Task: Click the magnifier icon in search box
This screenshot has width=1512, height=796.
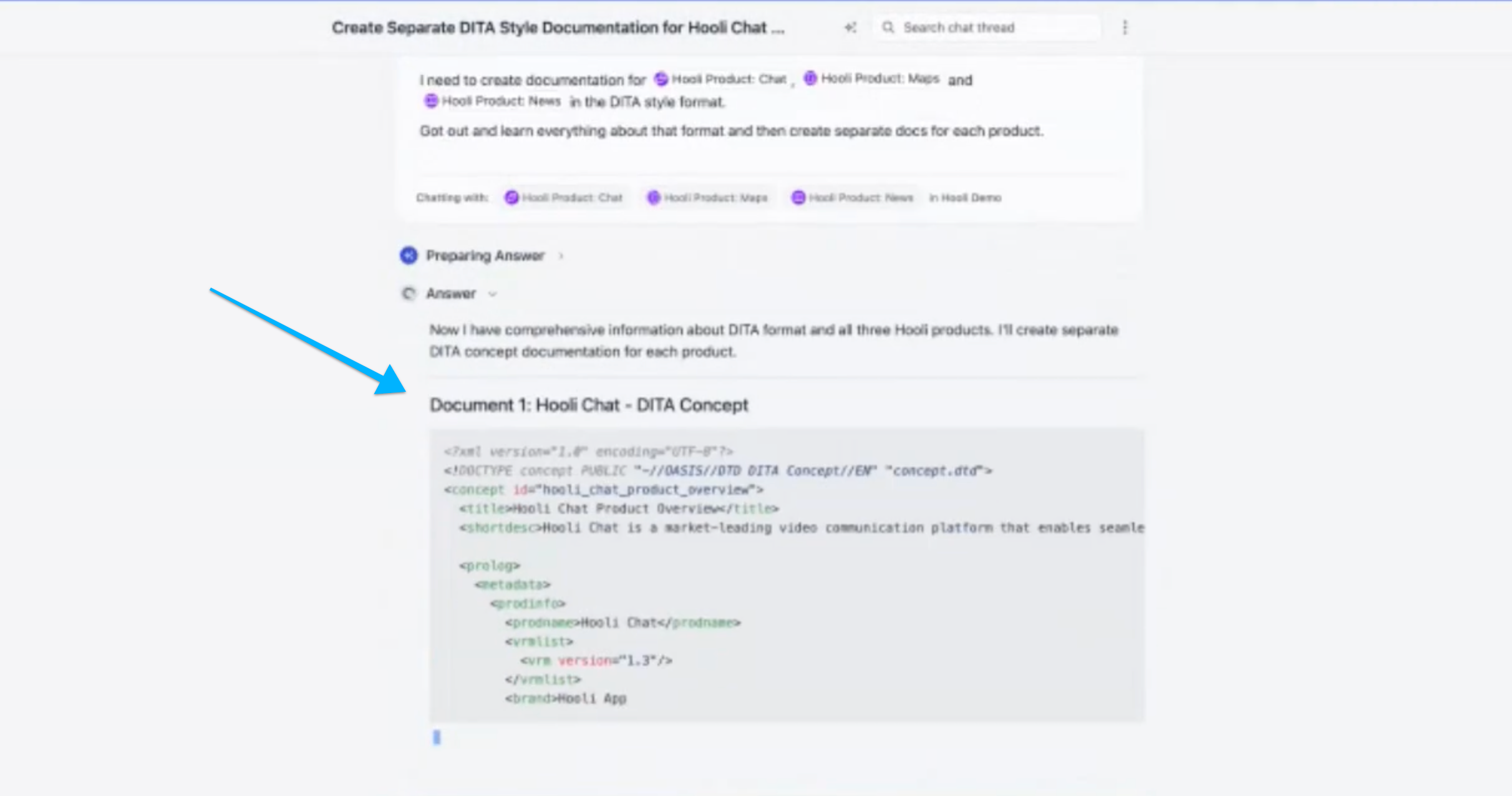Action: (x=888, y=27)
